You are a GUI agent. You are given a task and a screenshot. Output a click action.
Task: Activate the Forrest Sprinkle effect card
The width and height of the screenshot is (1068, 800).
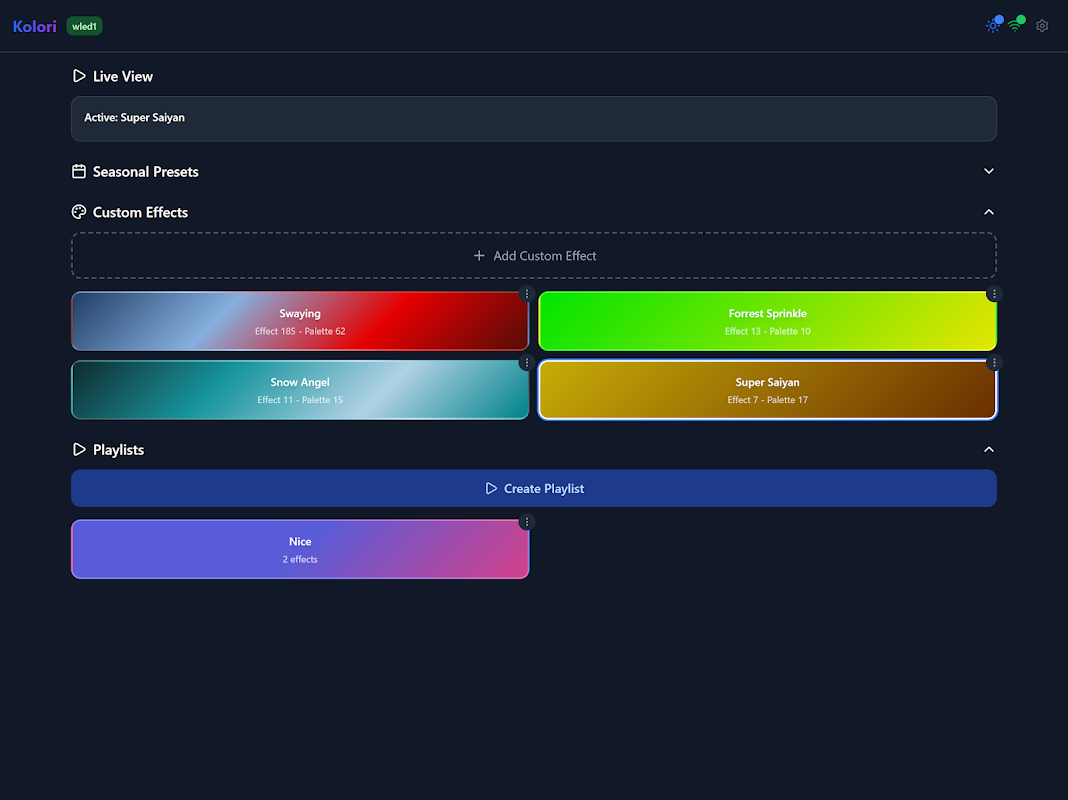coord(768,321)
